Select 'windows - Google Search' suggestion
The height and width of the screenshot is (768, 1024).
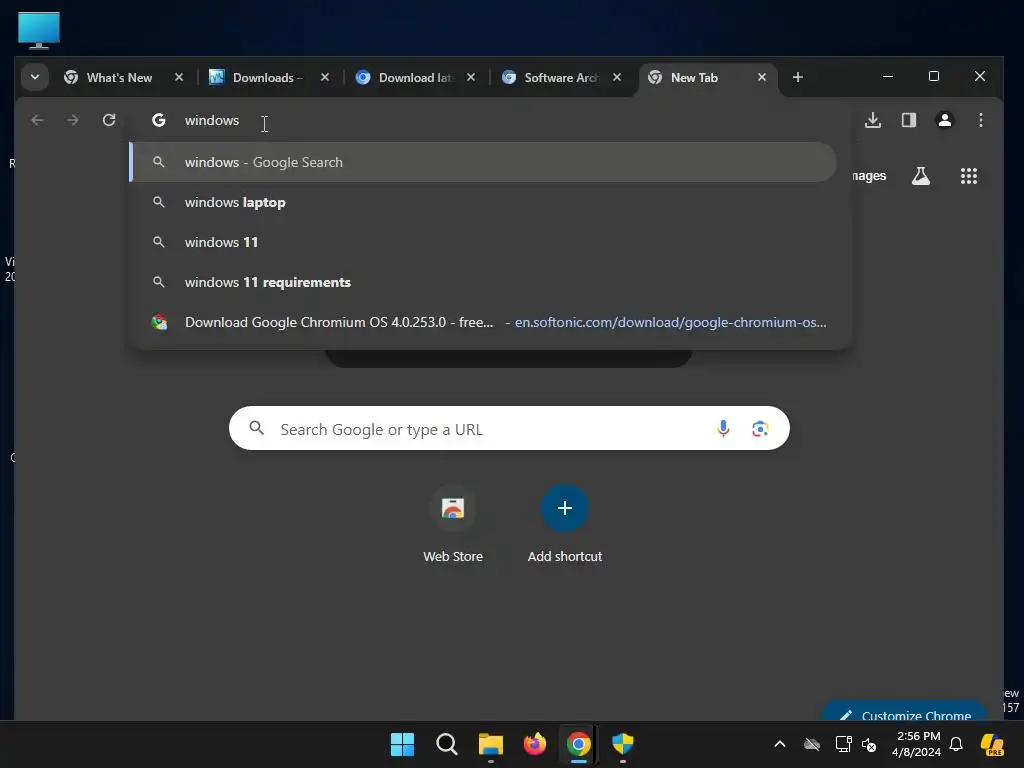pyautogui.click(x=483, y=162)
